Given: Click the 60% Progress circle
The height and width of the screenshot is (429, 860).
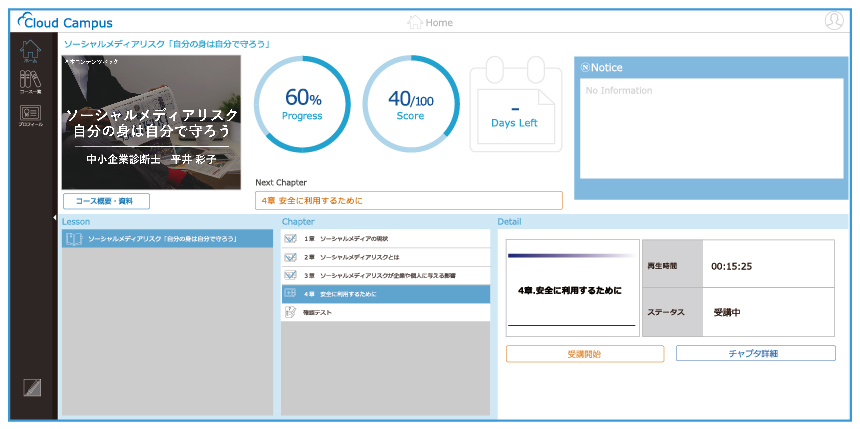Looking at the screenshot, I should [x=303, y=104].
